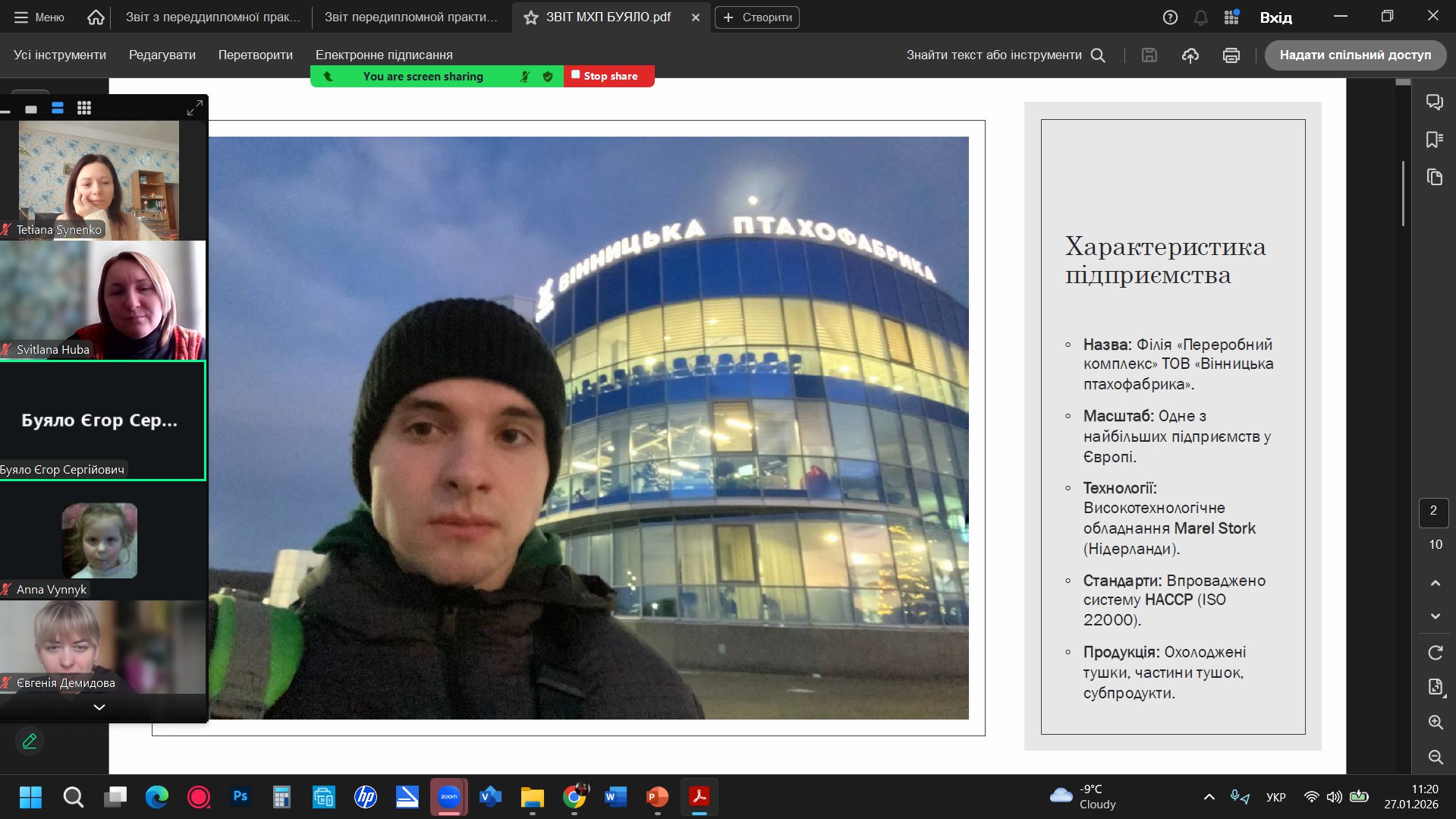Switch to the Звіт з переддипломної практики tab

pos(212,17)
